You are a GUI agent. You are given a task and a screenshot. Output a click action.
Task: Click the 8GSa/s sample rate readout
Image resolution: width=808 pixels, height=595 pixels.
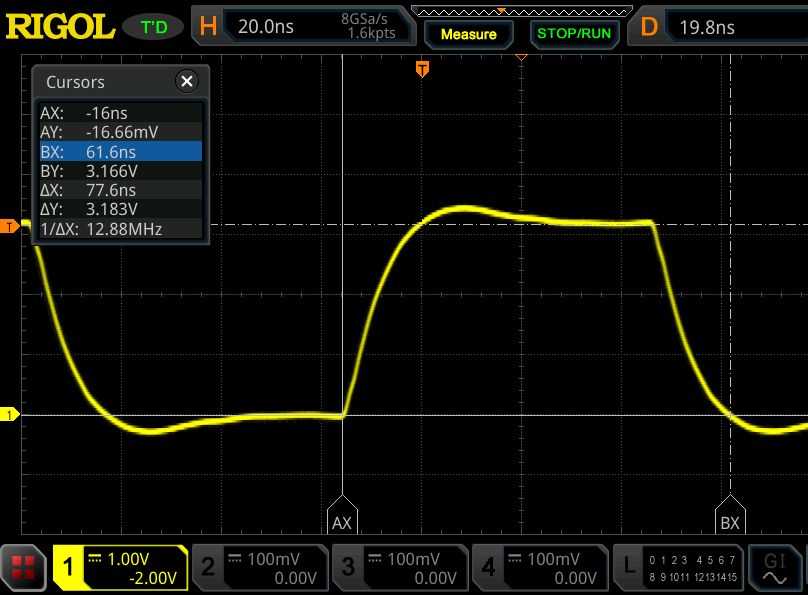point(364,19)
